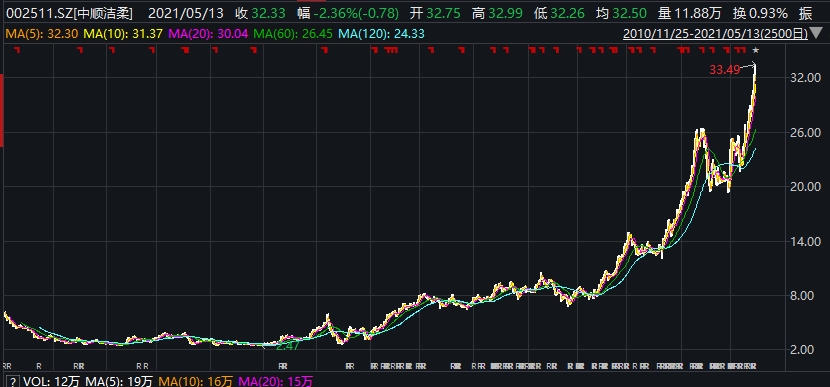Click the cyan MA(120) moving average label
830x387 pixels.
coord(382,35)
